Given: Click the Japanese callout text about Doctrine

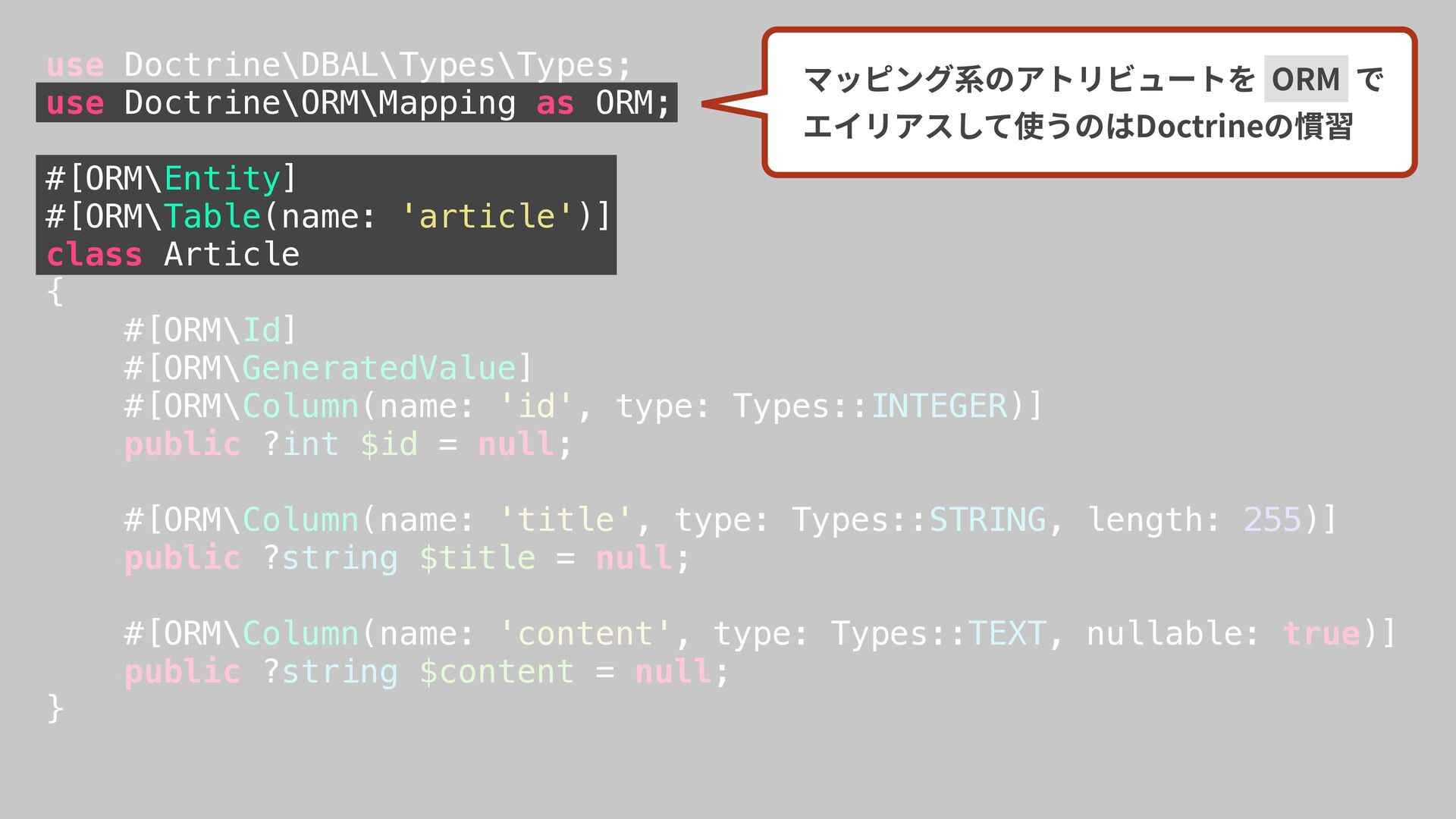Looking at the screenshot, I should (x=1077, y=126).
